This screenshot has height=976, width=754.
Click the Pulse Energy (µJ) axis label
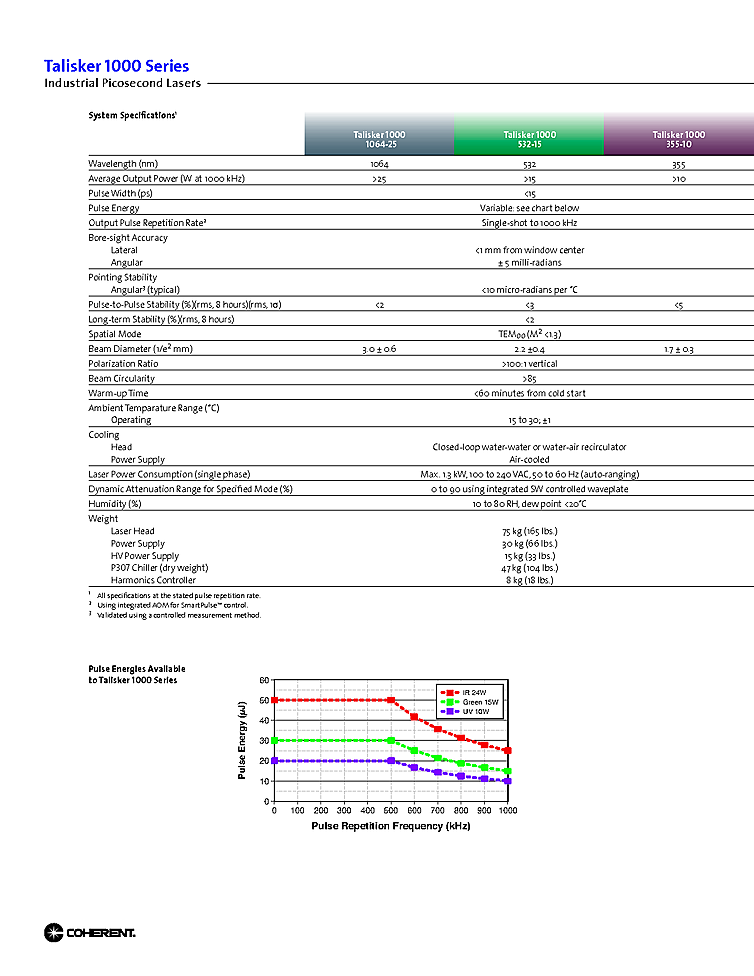pyautogui.click(x=242, y=740)
